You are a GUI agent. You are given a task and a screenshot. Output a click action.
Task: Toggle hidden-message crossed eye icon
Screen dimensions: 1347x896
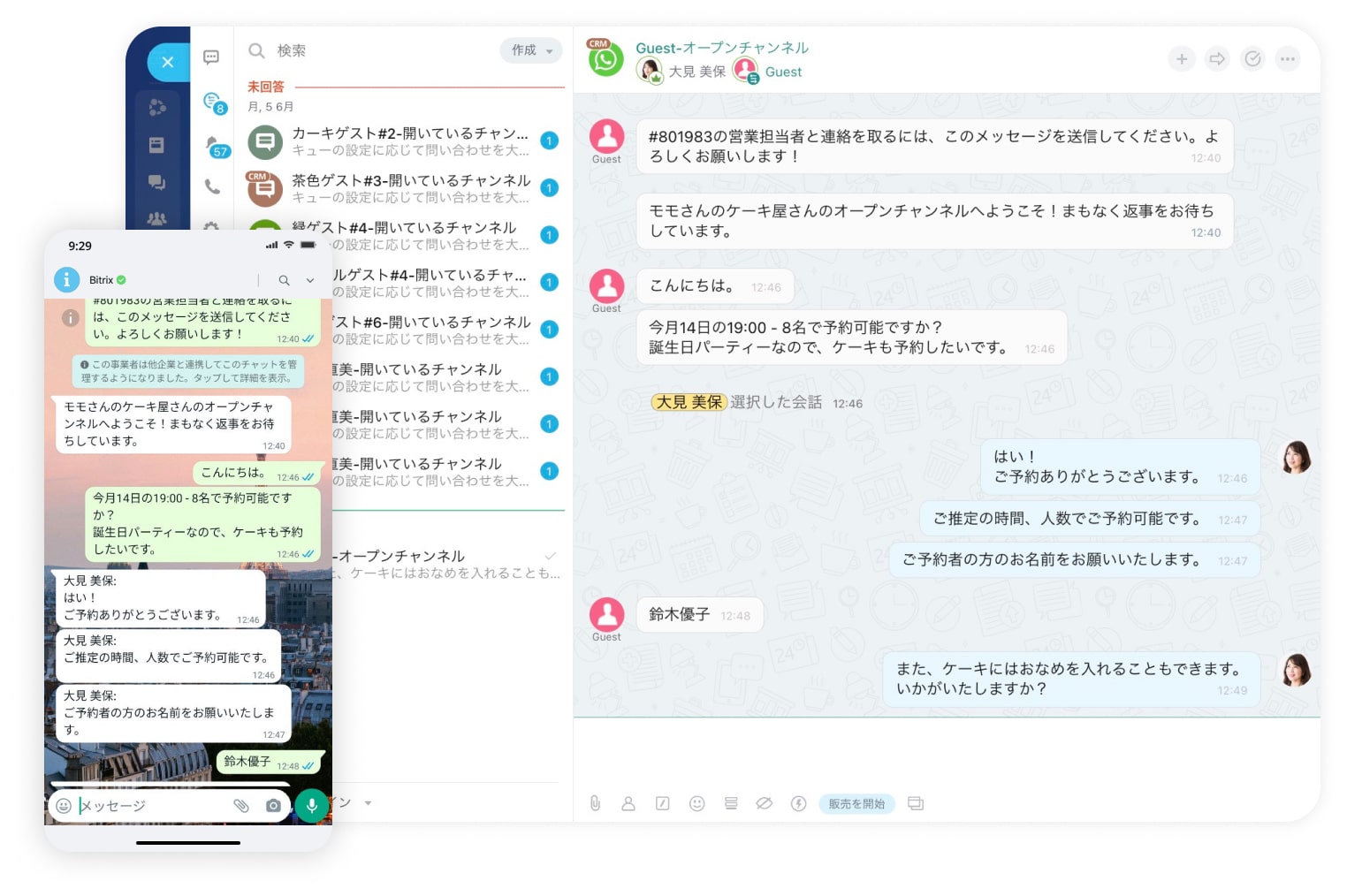tap(765, 803)
